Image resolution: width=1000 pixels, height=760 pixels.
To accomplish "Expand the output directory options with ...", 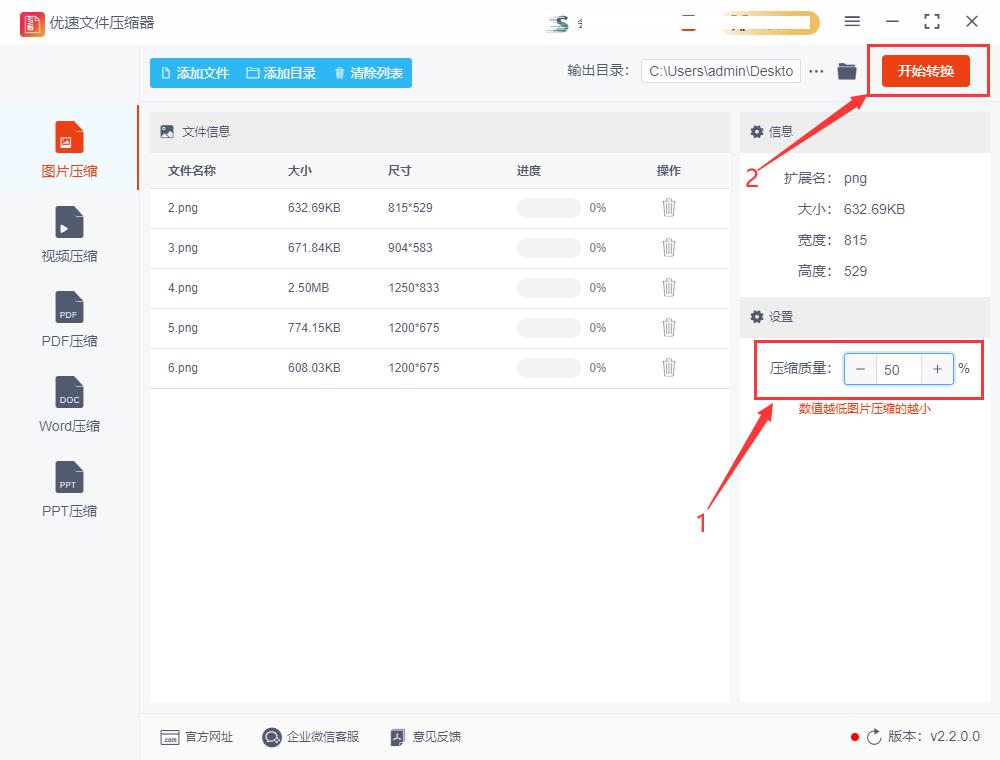I will 816,71.
